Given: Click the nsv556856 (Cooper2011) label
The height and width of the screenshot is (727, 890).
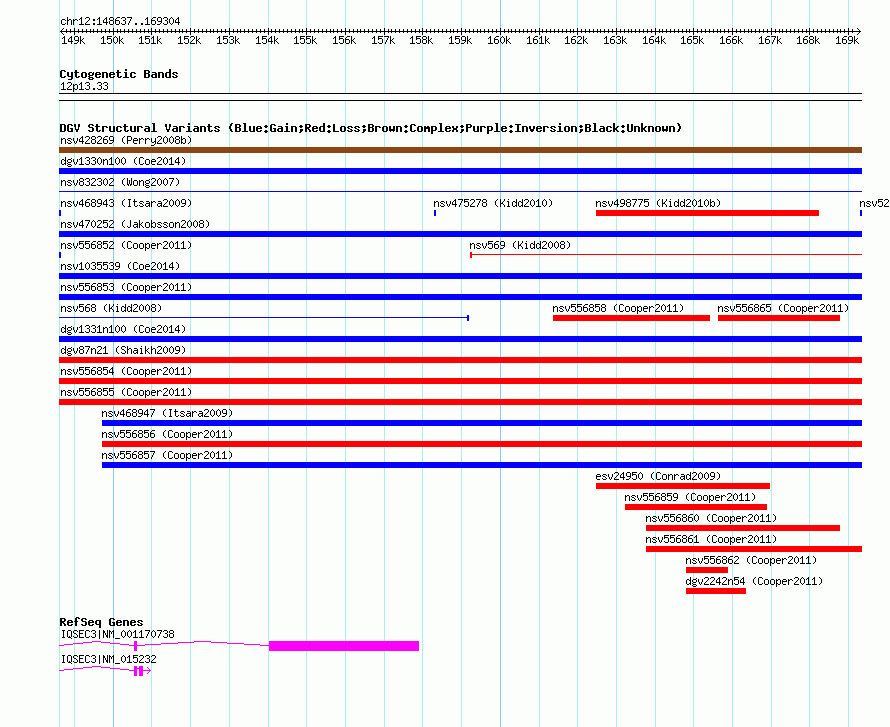Looking at the screenshot, I should pyautogui.click(x=167, y=434).
